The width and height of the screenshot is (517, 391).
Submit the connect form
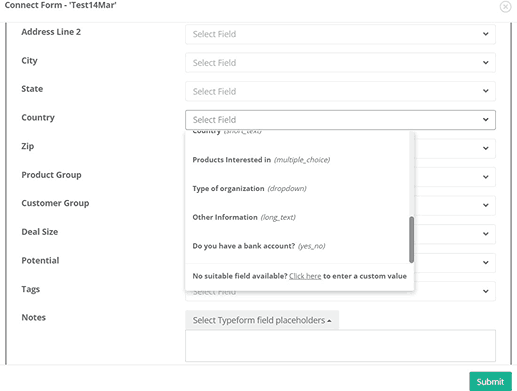coord(490,381)
